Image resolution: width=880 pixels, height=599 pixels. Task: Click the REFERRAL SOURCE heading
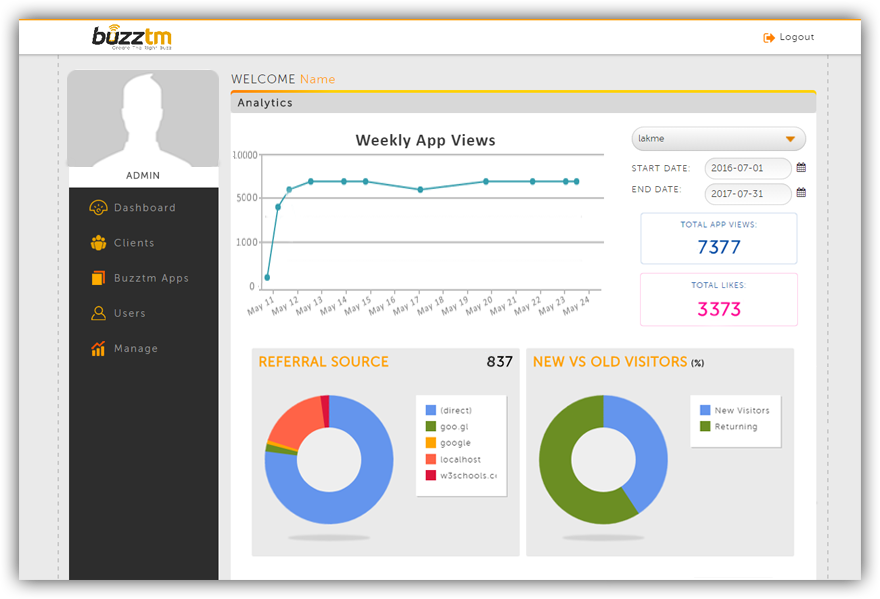[323, 362]
